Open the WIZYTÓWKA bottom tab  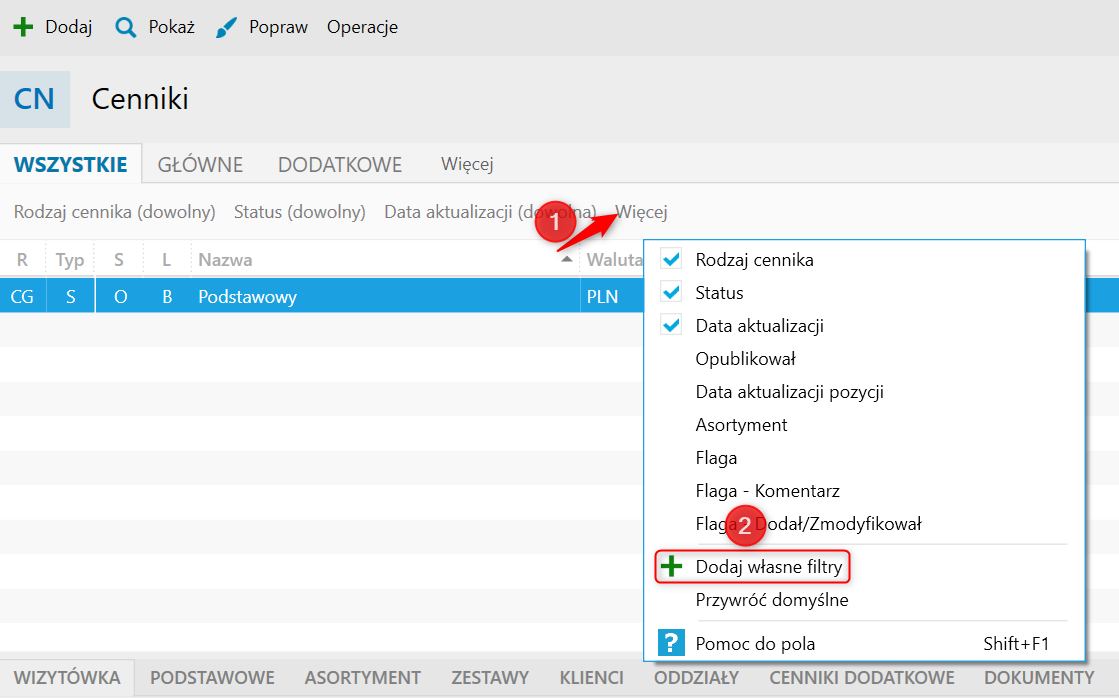point(67,677)
